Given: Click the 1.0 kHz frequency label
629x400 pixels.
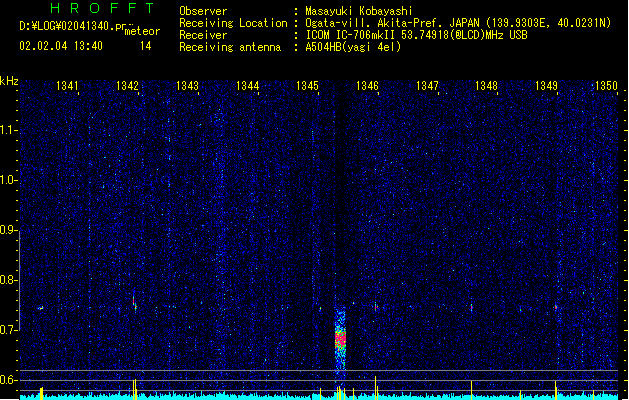Looking at the screenshot, I should click(x=8, y=180).
